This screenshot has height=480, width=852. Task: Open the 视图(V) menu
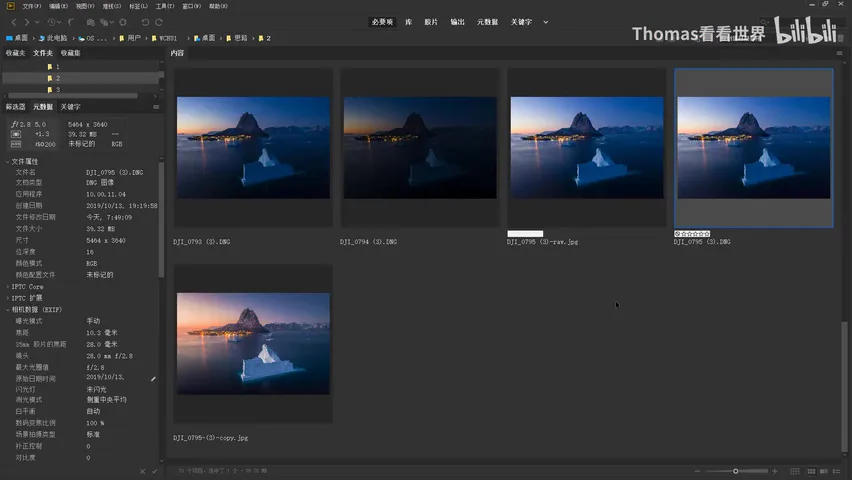coord(85,6)
